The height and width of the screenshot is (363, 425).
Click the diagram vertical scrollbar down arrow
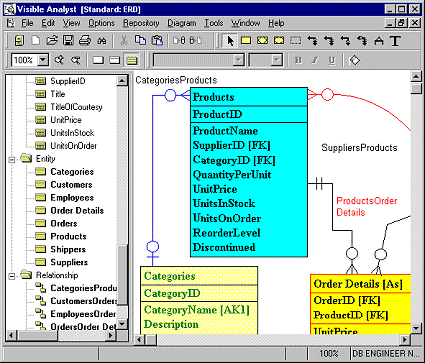coord(416,329)
